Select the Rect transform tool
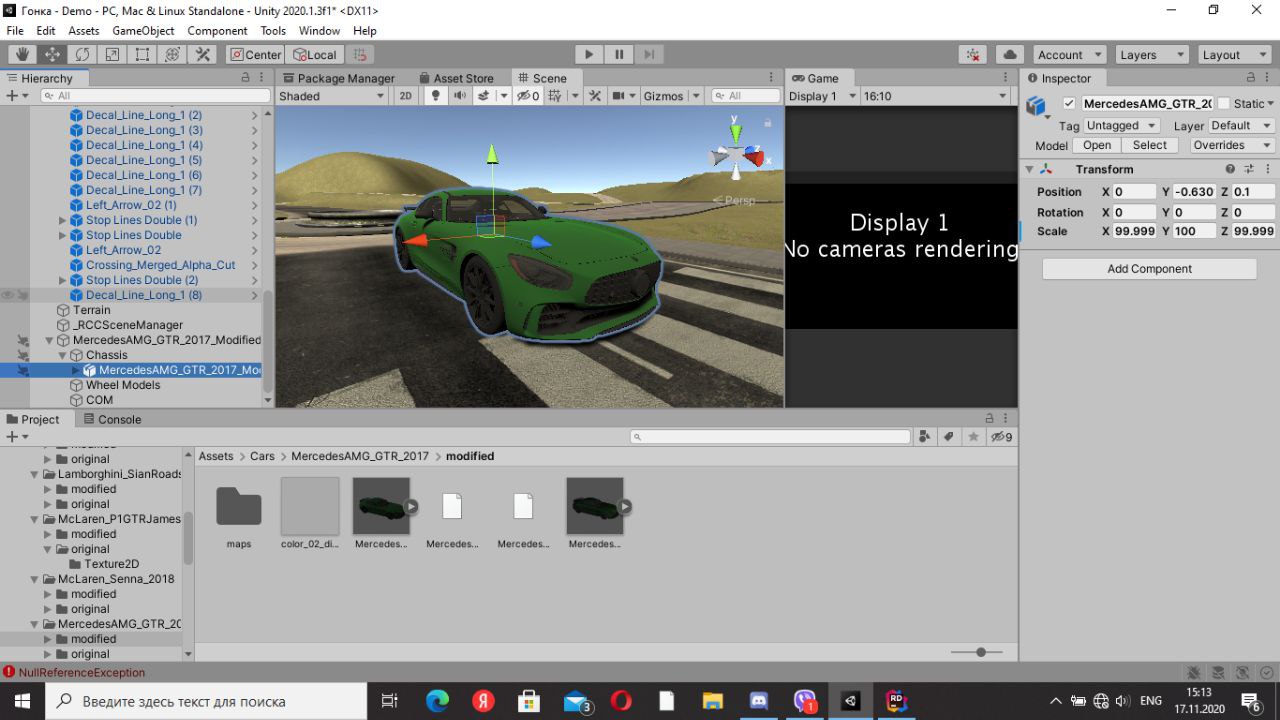This screenshot has width=1280, height=720. pos(142,55)
